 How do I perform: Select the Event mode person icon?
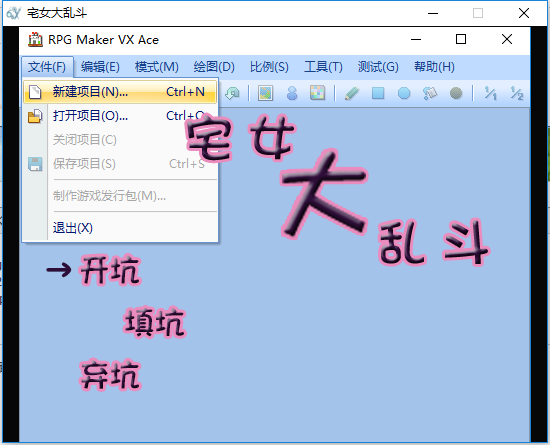[x=292, y=93]
